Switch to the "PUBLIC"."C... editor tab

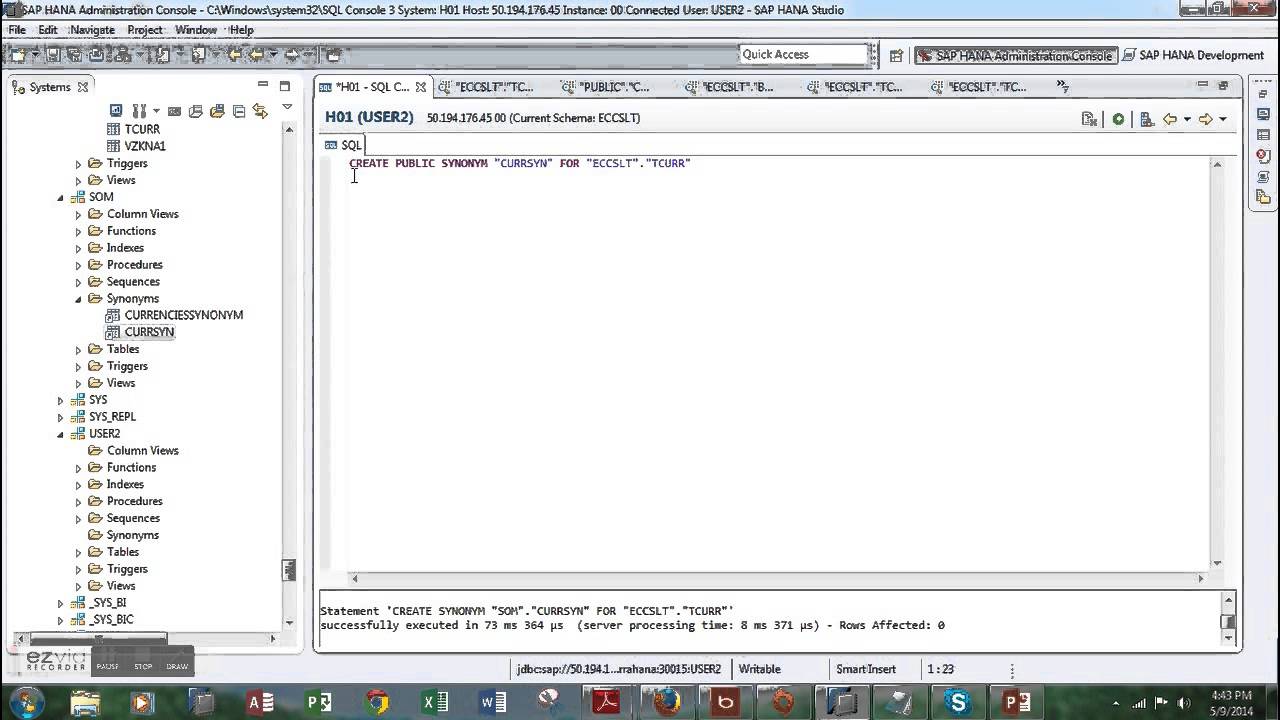point(606,87)
